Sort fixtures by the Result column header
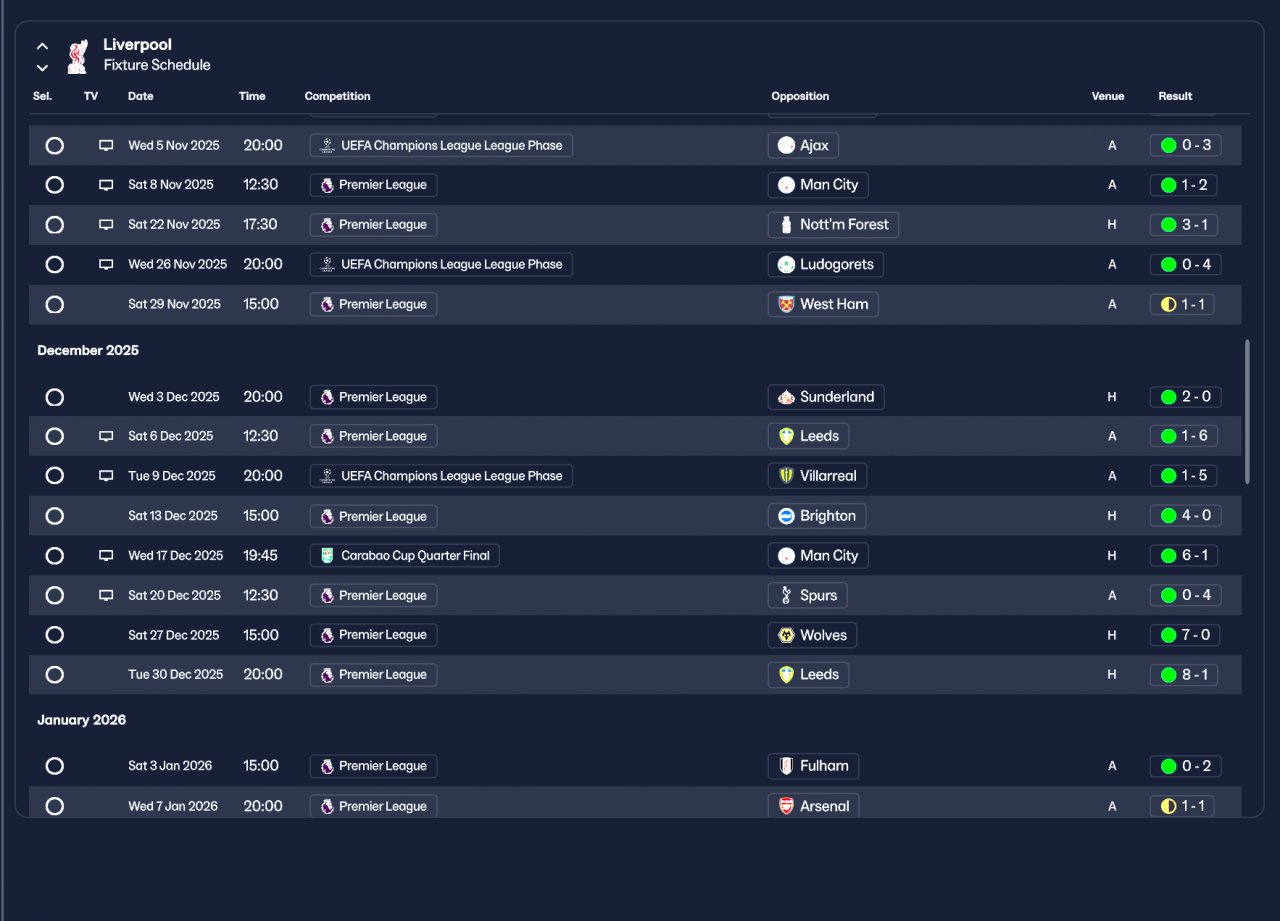1280x921 pixels. [x=1176, y=96]
